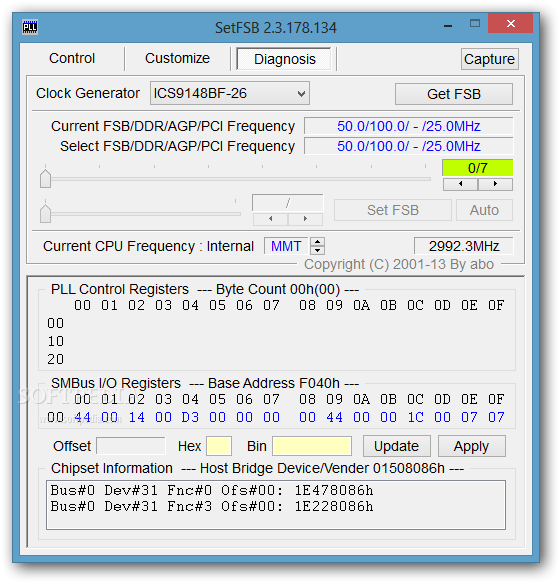Click the lower fine-tune slider thumb
The width and height of the screenshot is (560, 583).
pyautogui.click(x=45, y=213)
